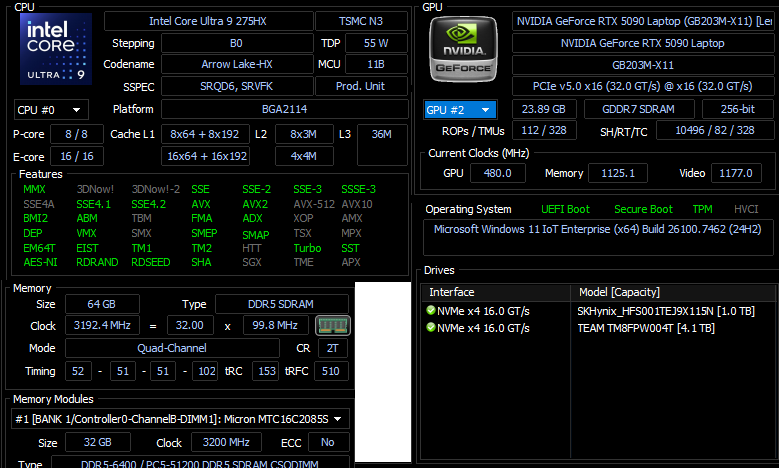This screenshot has height=468, width=779.
Task: Click the Windows 11 IoT Enterprise OS text
Action: coord(597,229)
